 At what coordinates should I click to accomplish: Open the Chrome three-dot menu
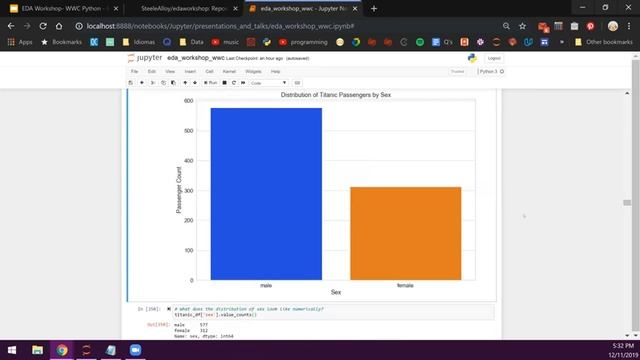pos(629,26)
